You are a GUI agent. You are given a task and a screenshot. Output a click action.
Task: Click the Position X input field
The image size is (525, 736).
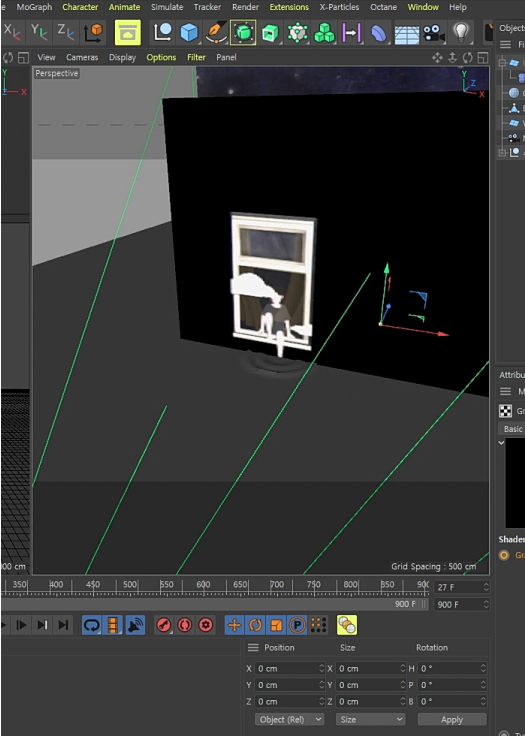point(290,668)
